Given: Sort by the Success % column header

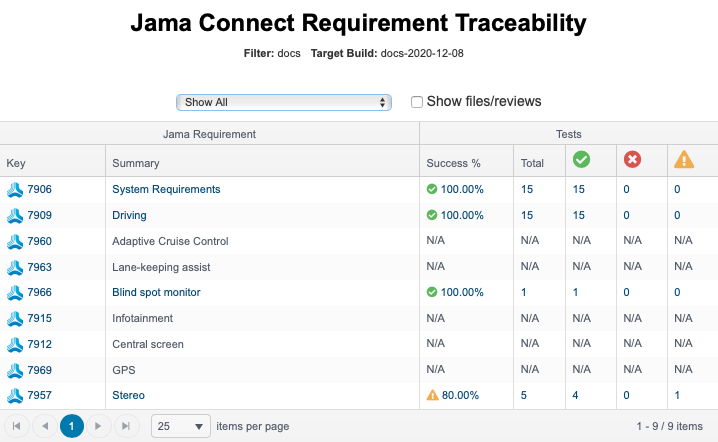Looking at the screenshot, I should (453, 163).
